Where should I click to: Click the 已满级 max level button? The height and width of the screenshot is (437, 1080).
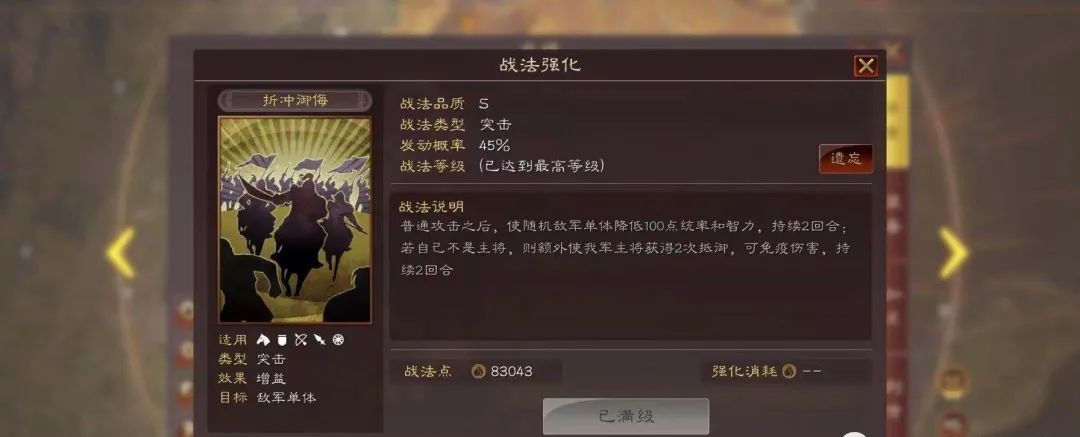pos(626,416)
